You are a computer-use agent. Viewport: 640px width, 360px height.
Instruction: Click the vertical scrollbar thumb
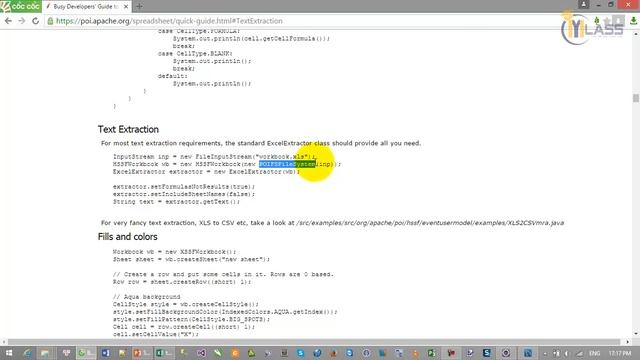636,98
